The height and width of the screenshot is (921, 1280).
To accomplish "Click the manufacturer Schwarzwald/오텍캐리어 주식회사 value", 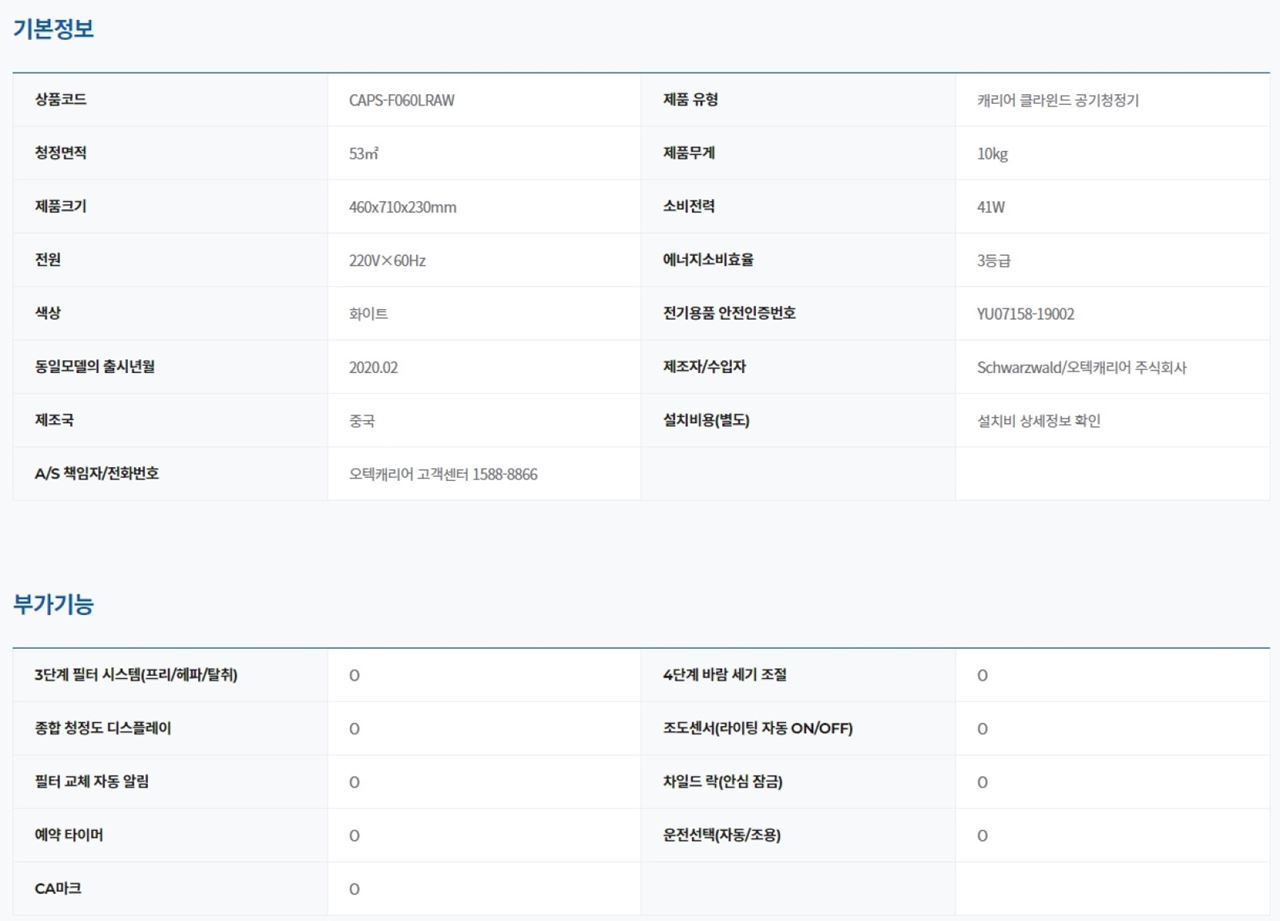I will pyautogui.click(x=1081, y=367).
